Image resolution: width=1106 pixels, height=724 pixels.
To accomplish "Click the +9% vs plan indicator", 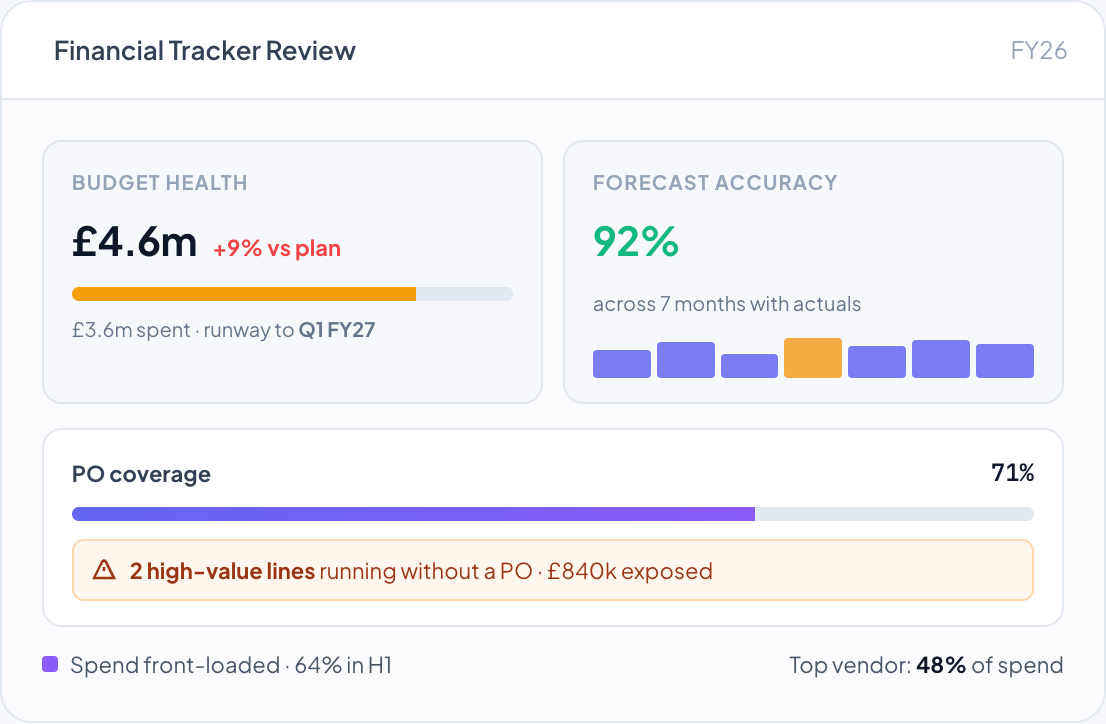I will pyautogui.click(x=277, y=248).
